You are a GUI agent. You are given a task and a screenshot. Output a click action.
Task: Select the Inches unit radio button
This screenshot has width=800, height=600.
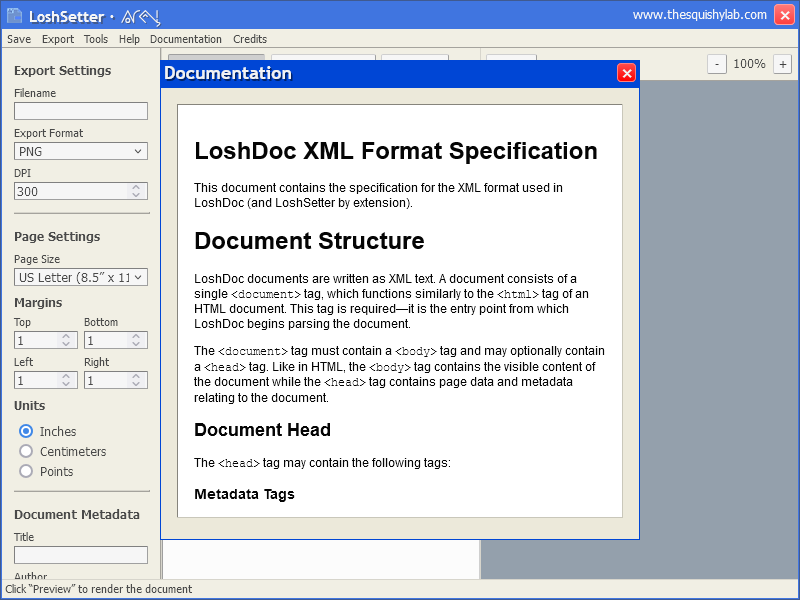pyautogui.click(x=26, y=431)
